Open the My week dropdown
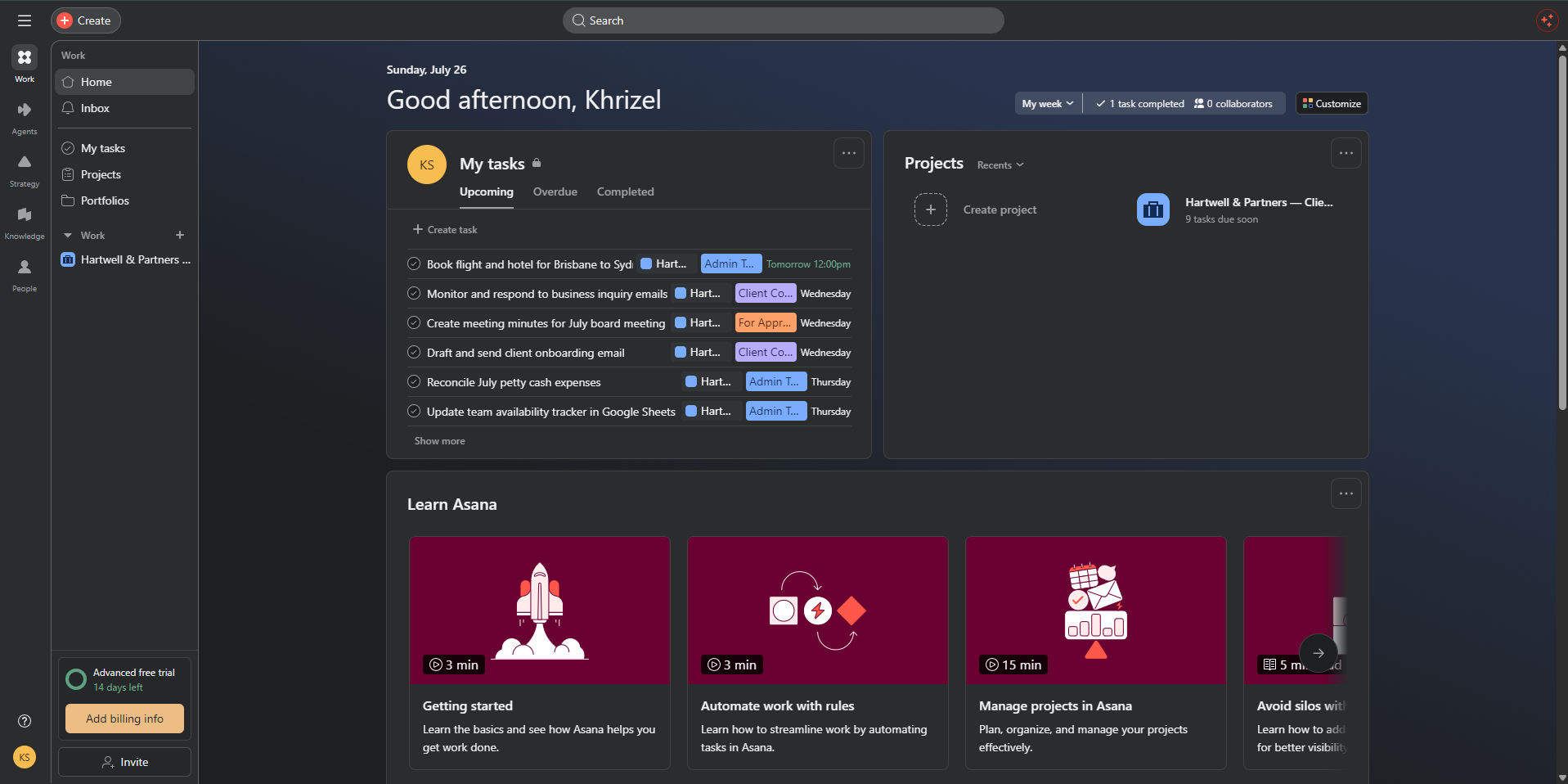The image size is (1568, 784). [1048, 103]
